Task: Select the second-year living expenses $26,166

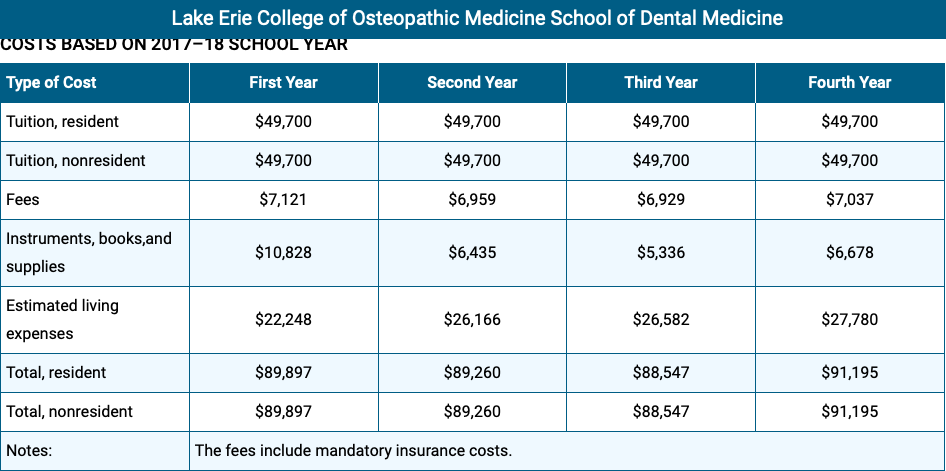Action: click(472, 319)
